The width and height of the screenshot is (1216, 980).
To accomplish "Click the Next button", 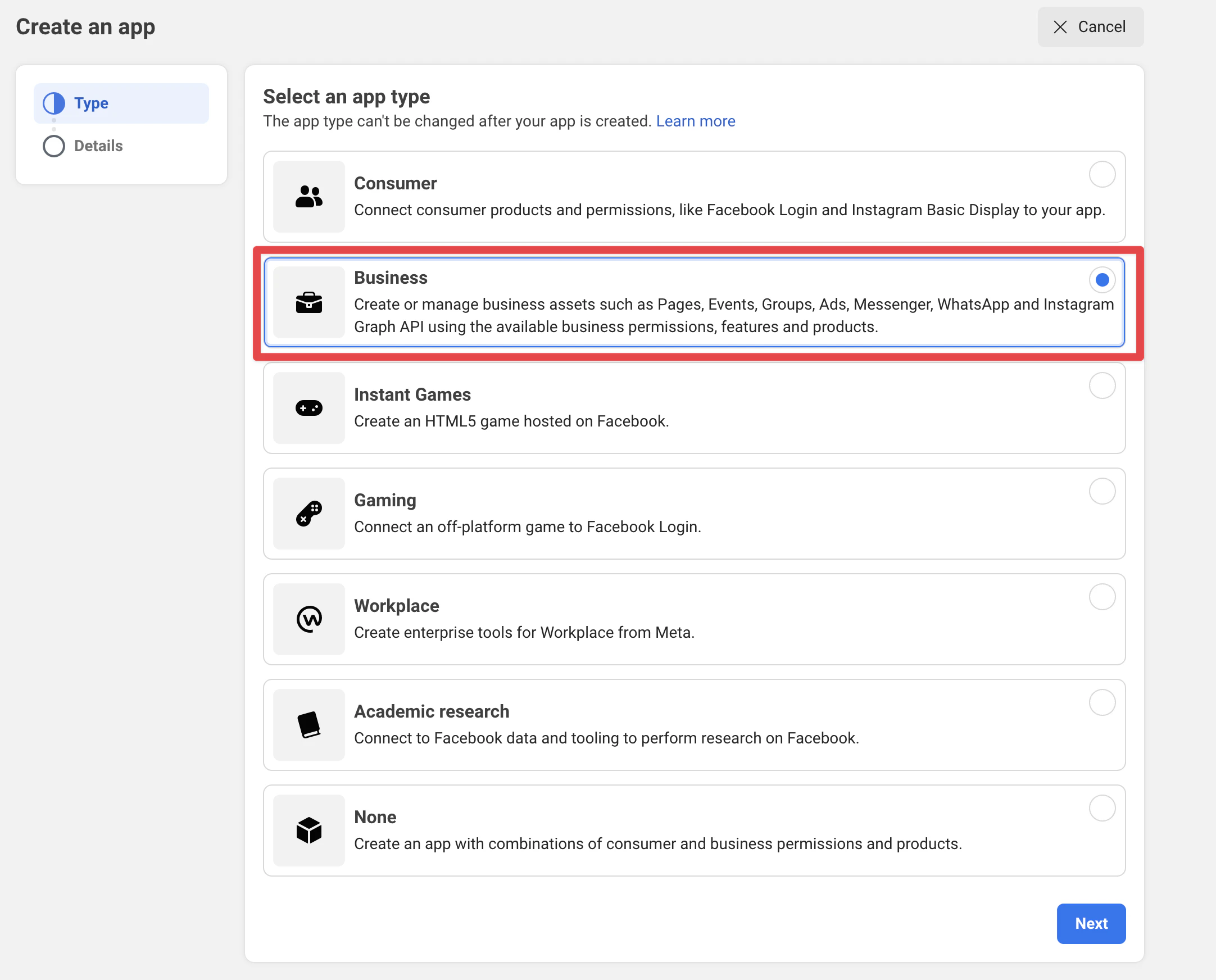I will tap(1091, 924).
